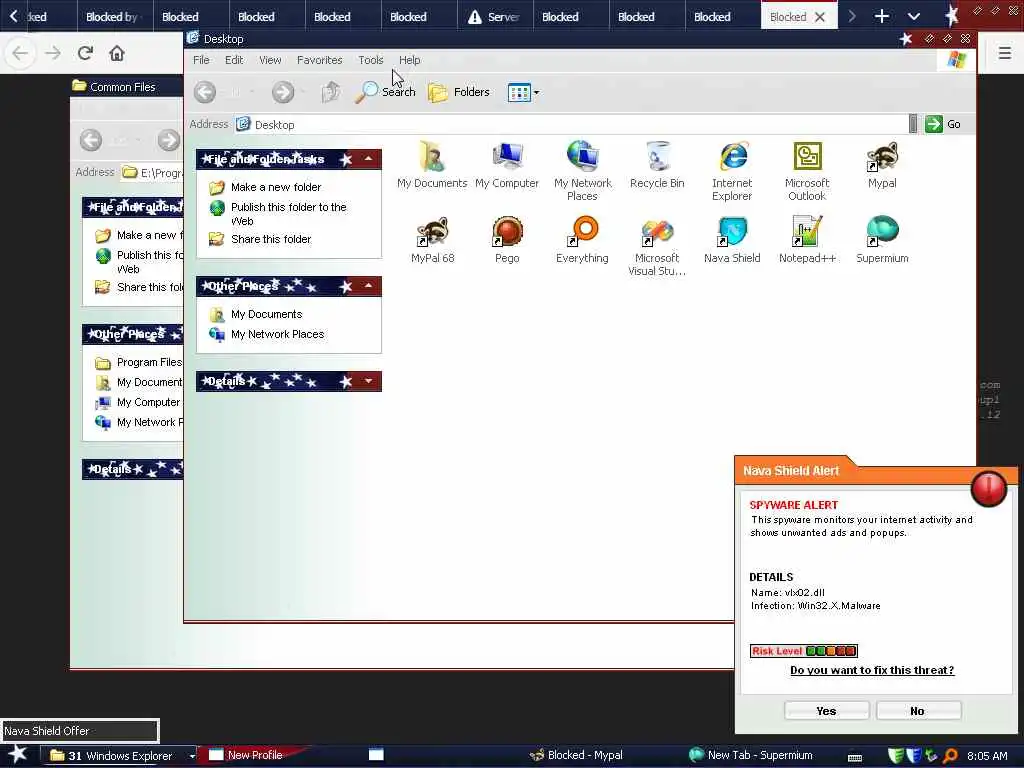Open the Edit menu
This screenshot has height=768, width=1024.
[x=234, y=60]
